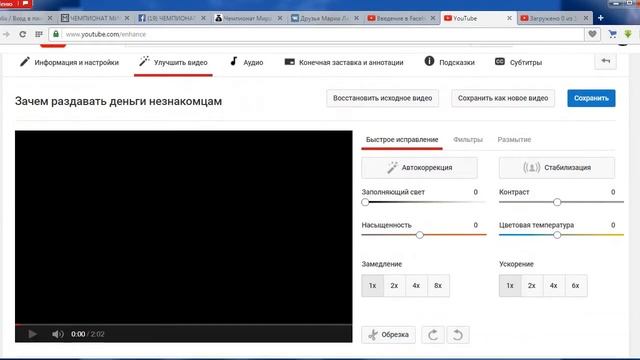
Task: Select 1x under Замедление
Action: point(373,286)
